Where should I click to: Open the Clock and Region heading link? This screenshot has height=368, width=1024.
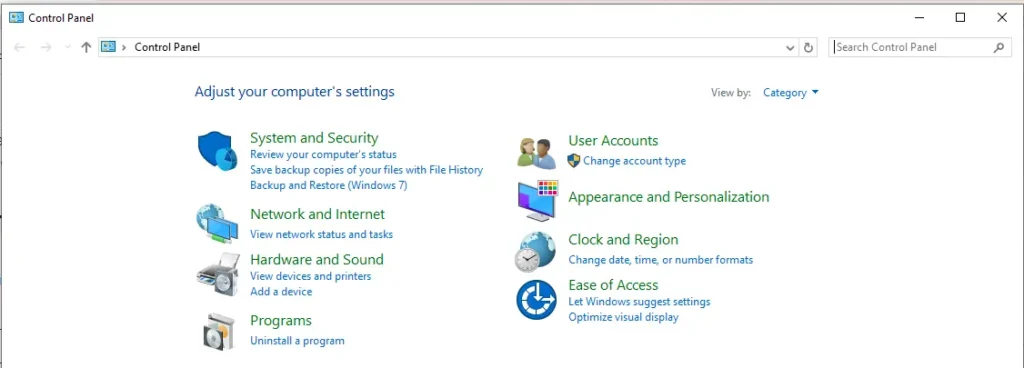pyautogui.click(x=623, y=239)
